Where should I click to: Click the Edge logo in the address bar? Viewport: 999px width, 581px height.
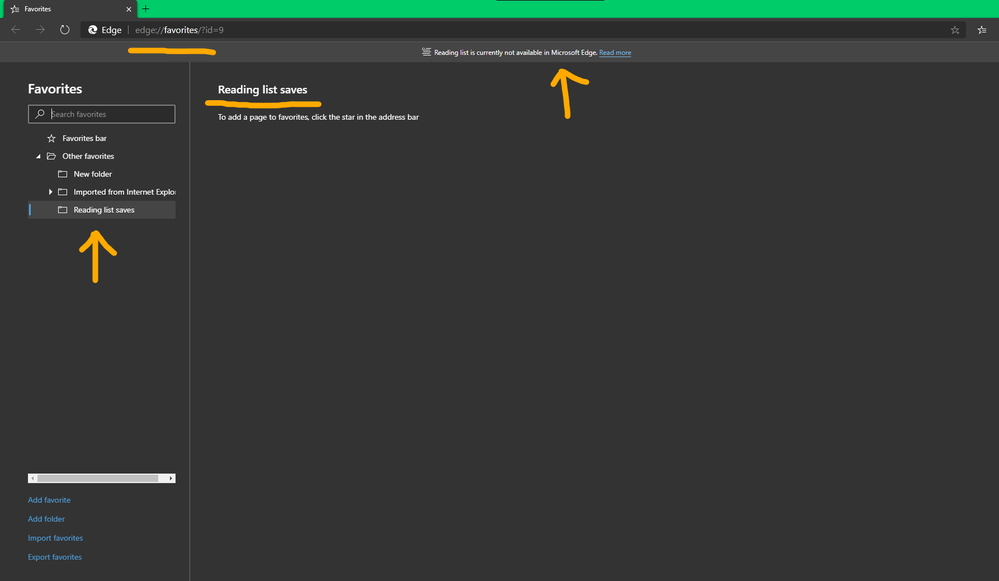coord(93,30)
